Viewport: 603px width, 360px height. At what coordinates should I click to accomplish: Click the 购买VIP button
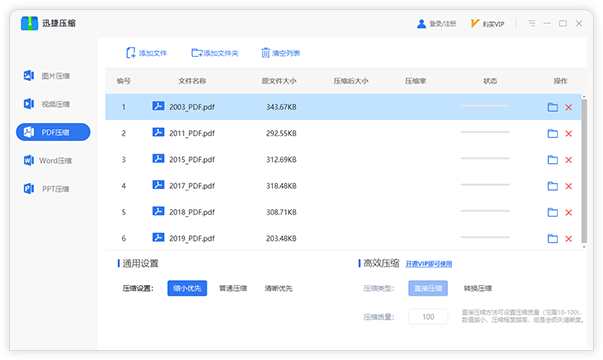[487, 24]
